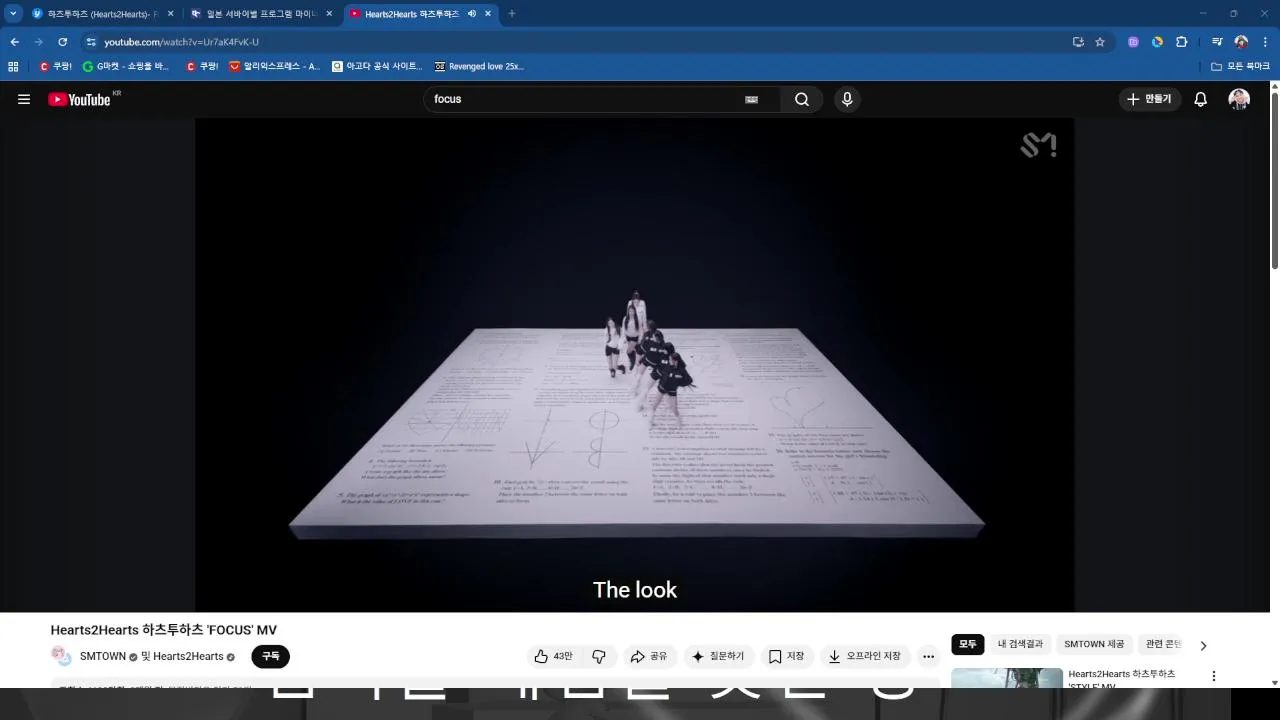1280x720 pixels.
Task: Open 알리익스프레스 bookmark
Action: tap(275, 66)
